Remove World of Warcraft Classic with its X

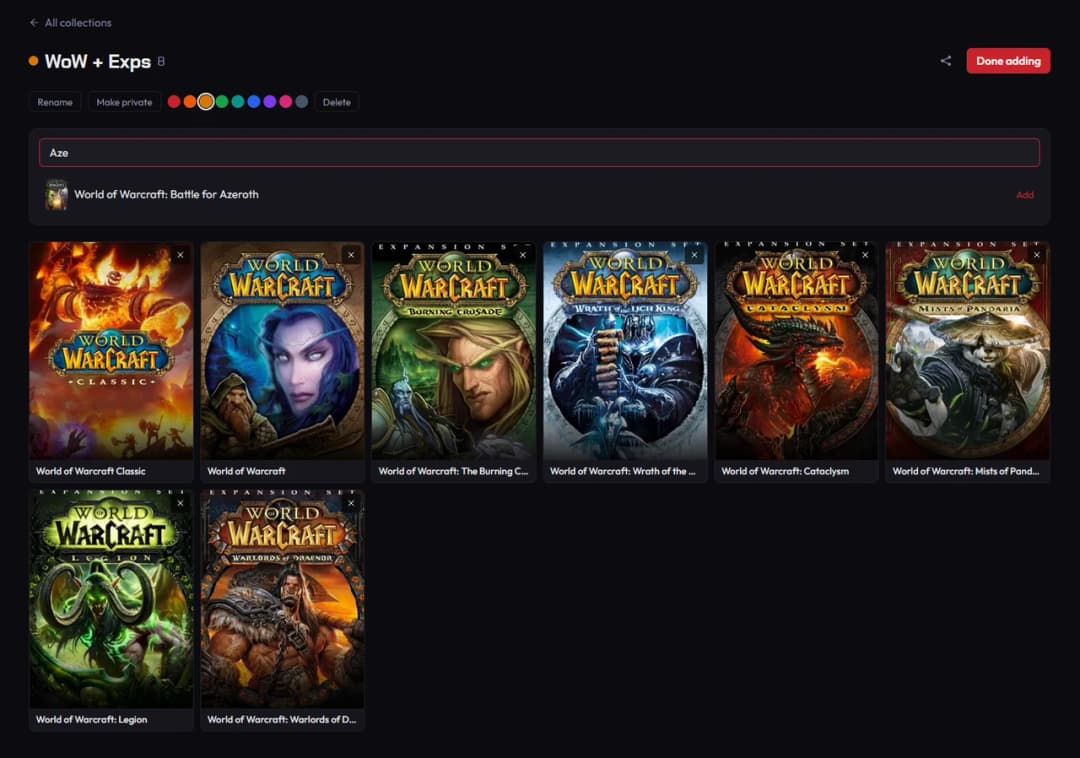click(180, 255)
